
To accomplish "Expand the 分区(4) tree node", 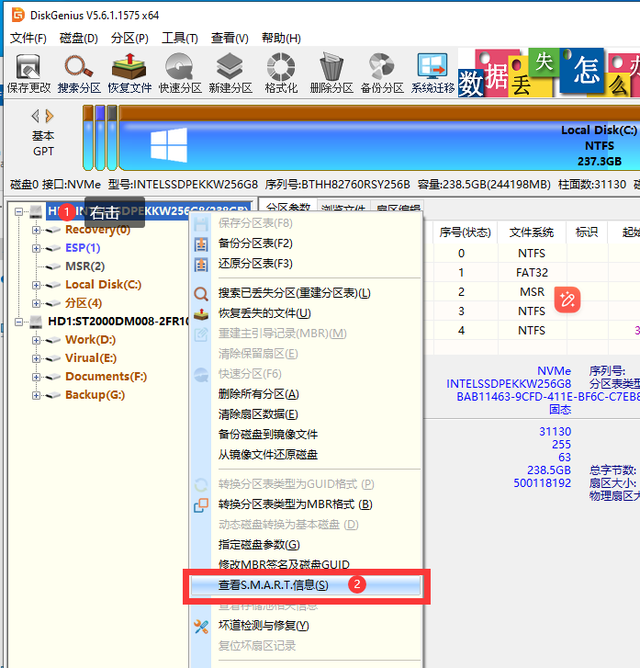I will 36,303.
